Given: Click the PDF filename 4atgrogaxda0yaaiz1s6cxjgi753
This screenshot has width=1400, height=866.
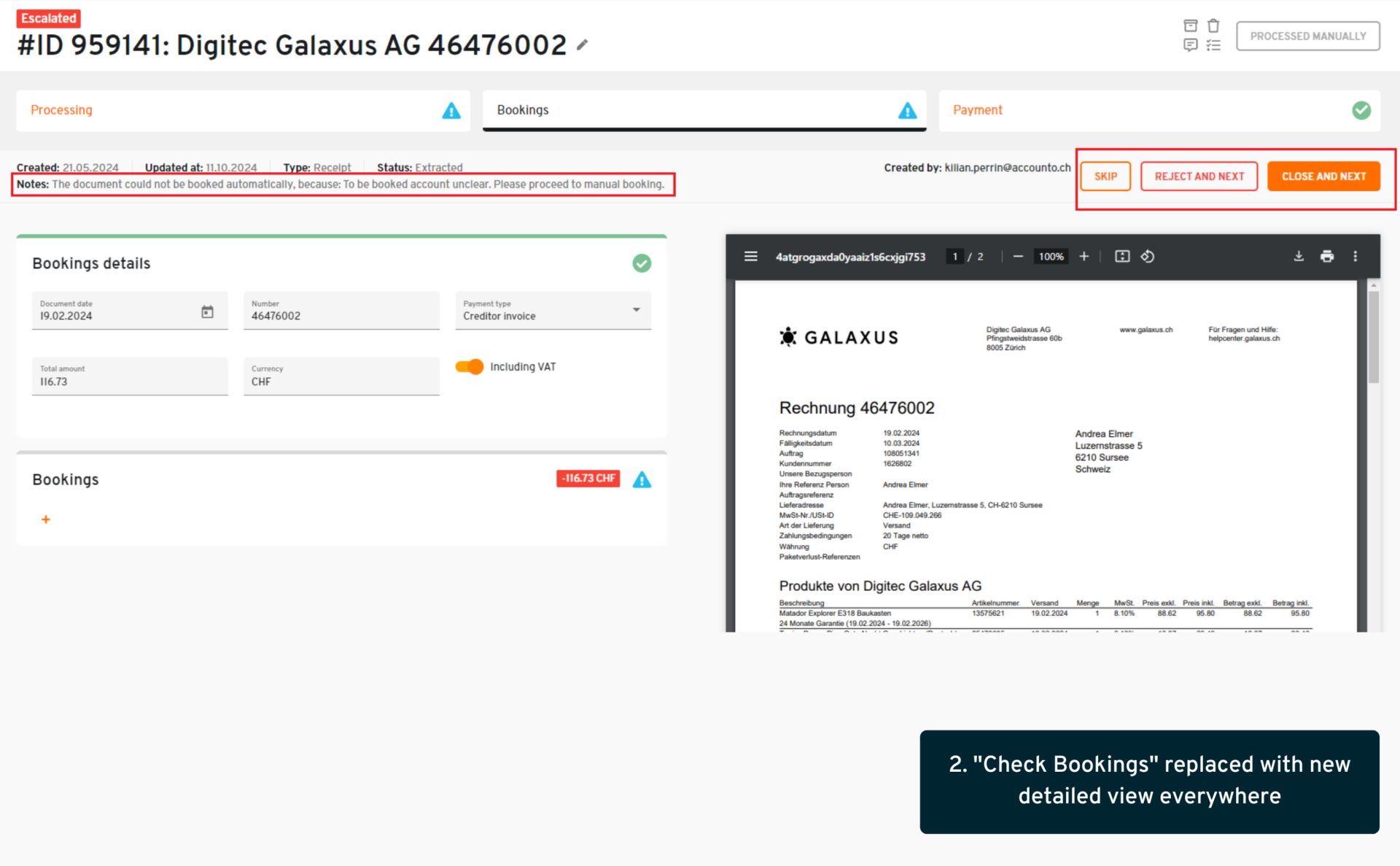Looking at the screenshot, I should tap(850, 257).
